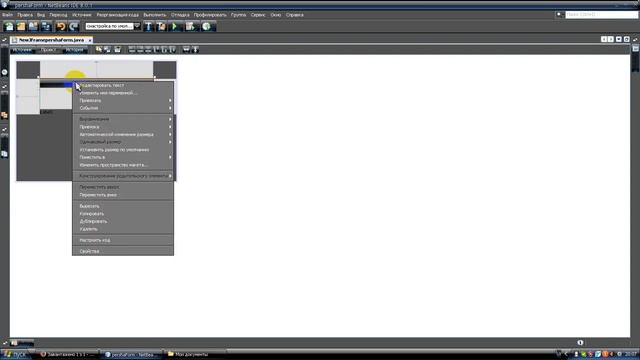
Task: Expand the Привязать submenu
Action: tap(123, 100)
